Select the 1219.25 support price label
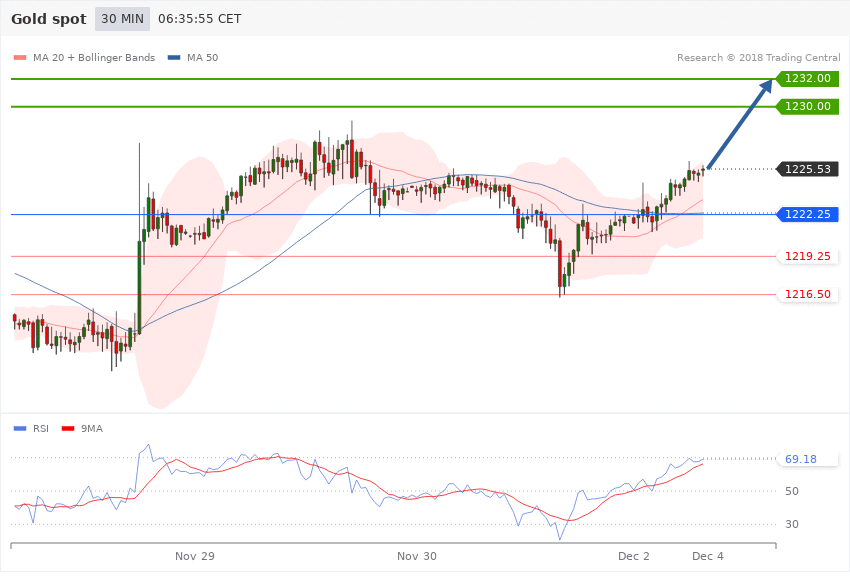The width and height of the screenshot is (850, 576). tap(808, 256)
